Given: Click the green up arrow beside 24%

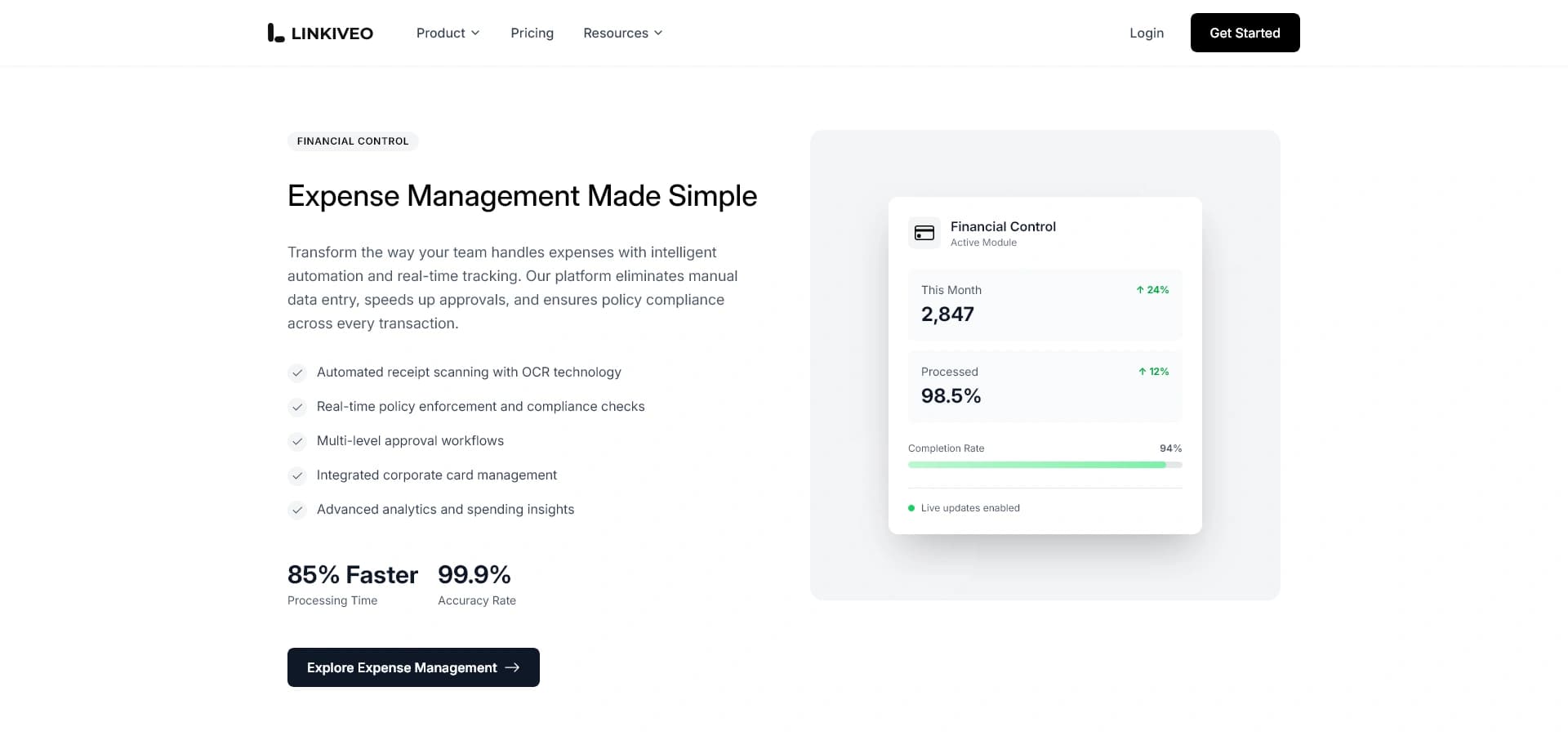Looking at the screenshot, I should coord(1140,290).
